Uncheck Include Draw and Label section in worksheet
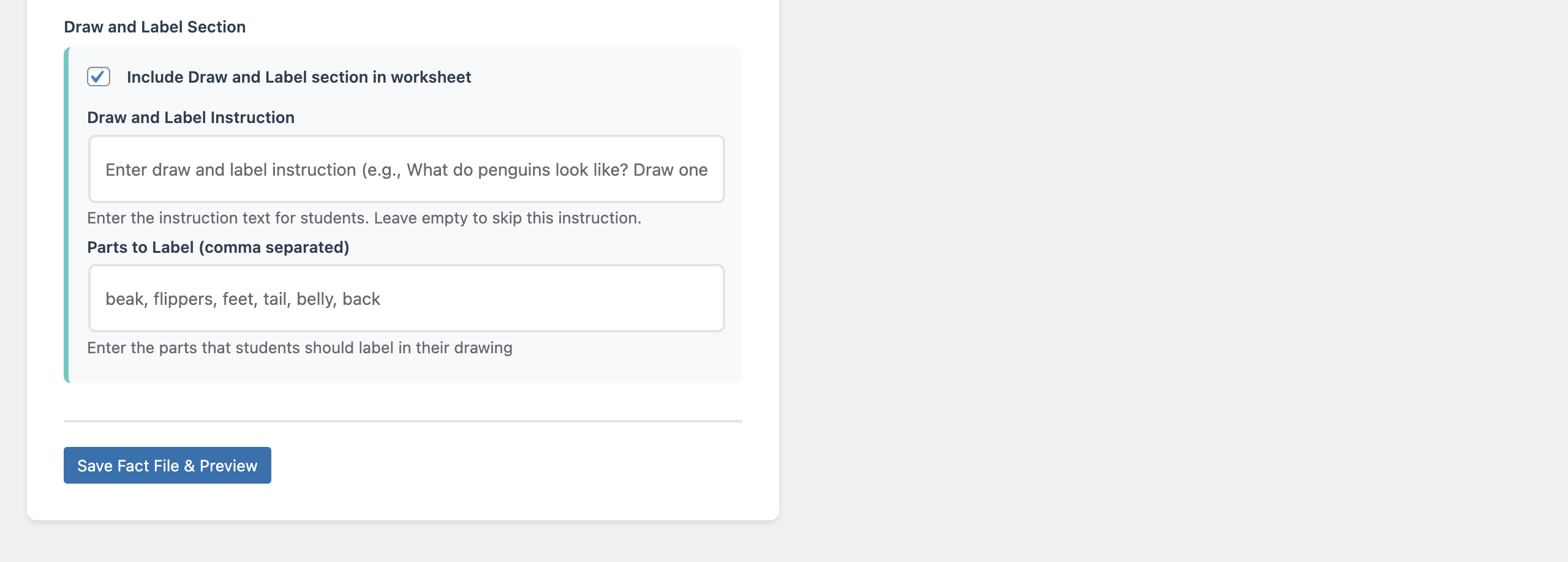This screenshot has width=1568, height=562. click(99, 77)
